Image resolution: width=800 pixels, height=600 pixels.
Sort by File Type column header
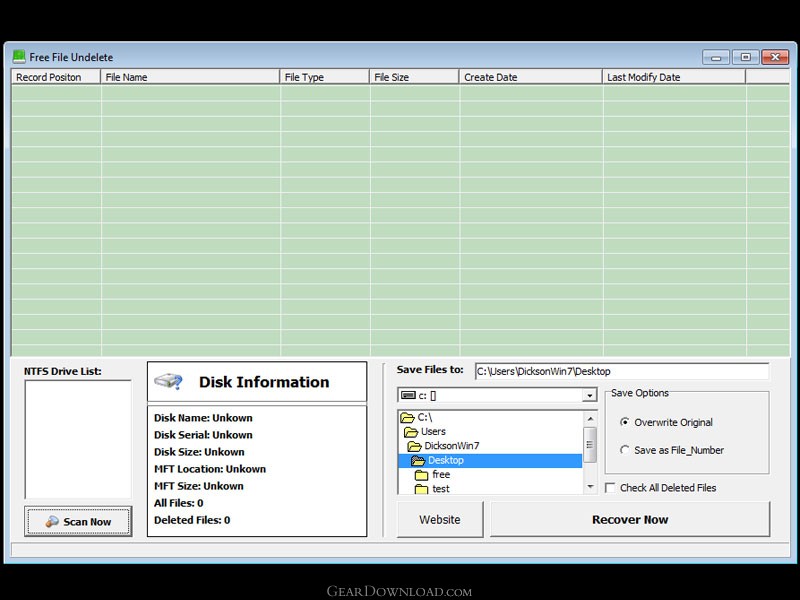(x=324, y=77)
